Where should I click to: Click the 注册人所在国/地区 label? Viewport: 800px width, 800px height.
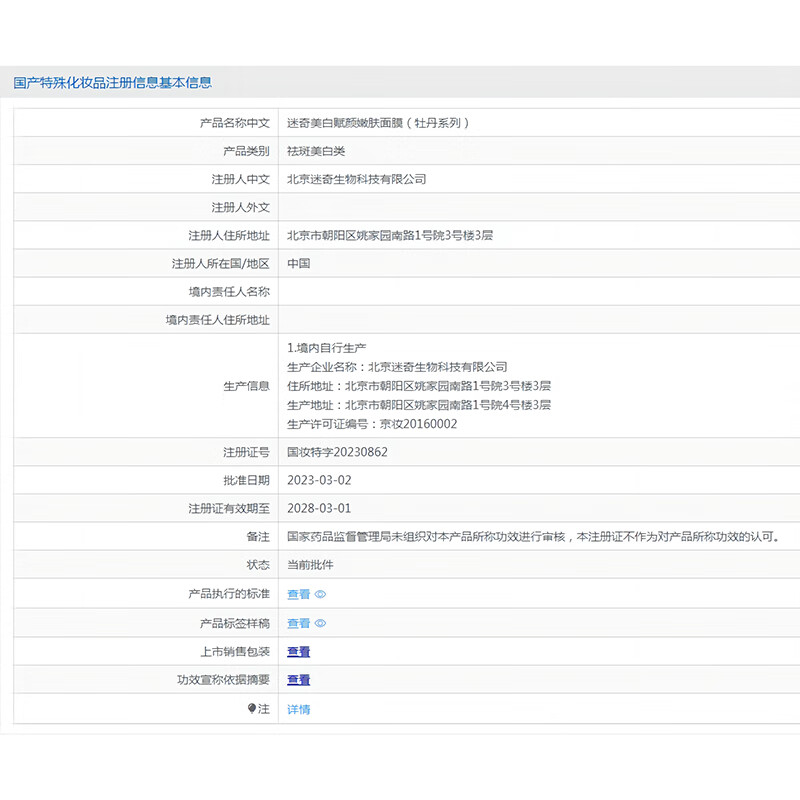(220, 263)
